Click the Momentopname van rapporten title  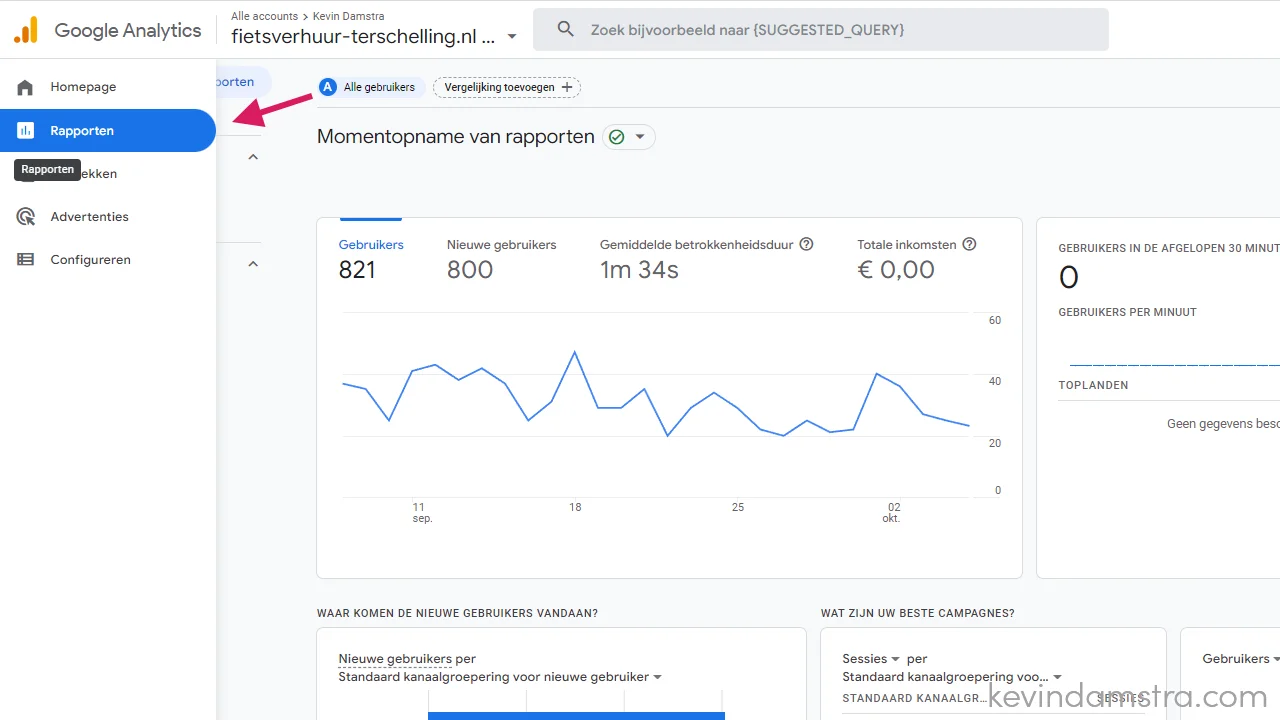[x=456, y=137]
